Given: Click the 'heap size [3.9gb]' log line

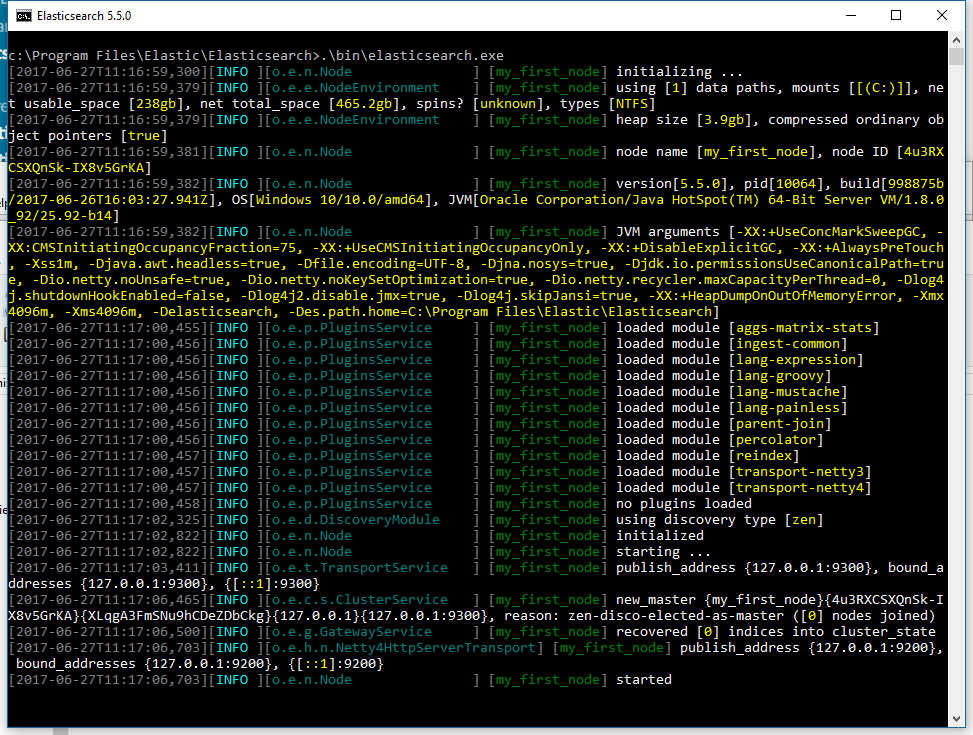Looking at the screenshot, I should click(700, 119).
